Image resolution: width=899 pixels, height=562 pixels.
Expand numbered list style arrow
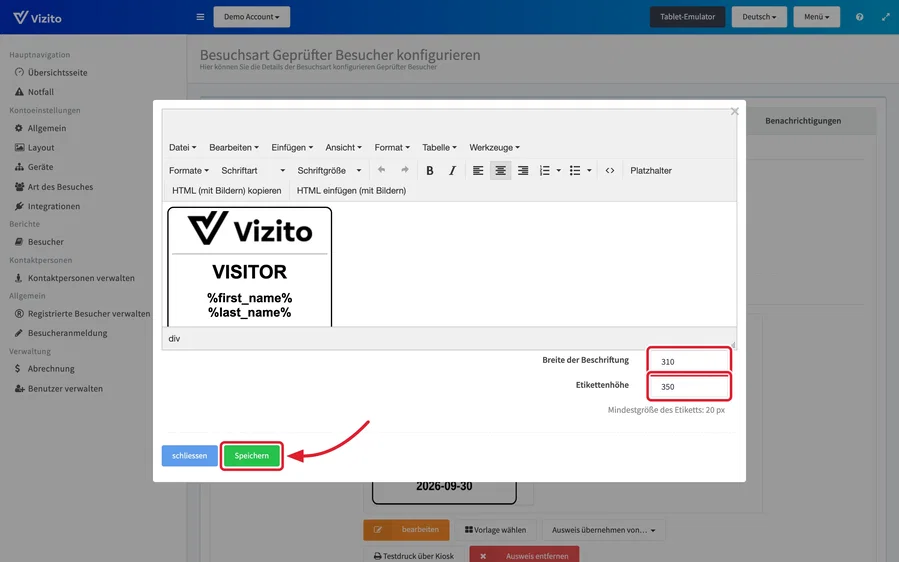point(558,170)
